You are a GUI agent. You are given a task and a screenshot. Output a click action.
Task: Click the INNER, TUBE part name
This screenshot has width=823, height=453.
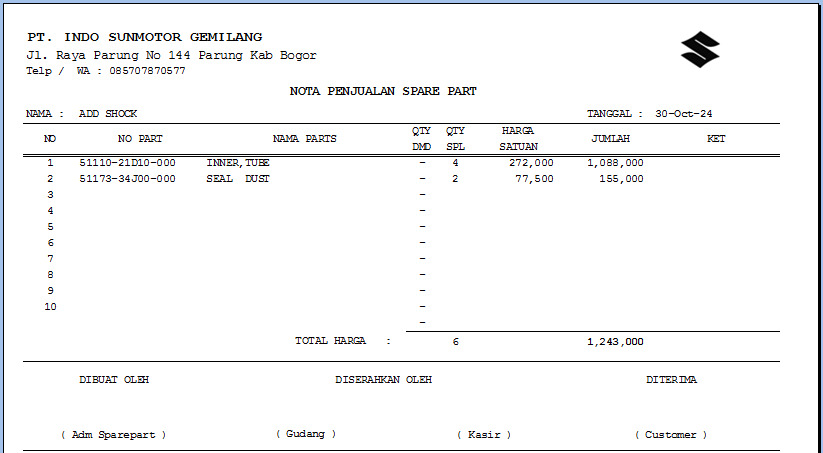point(238,162)
